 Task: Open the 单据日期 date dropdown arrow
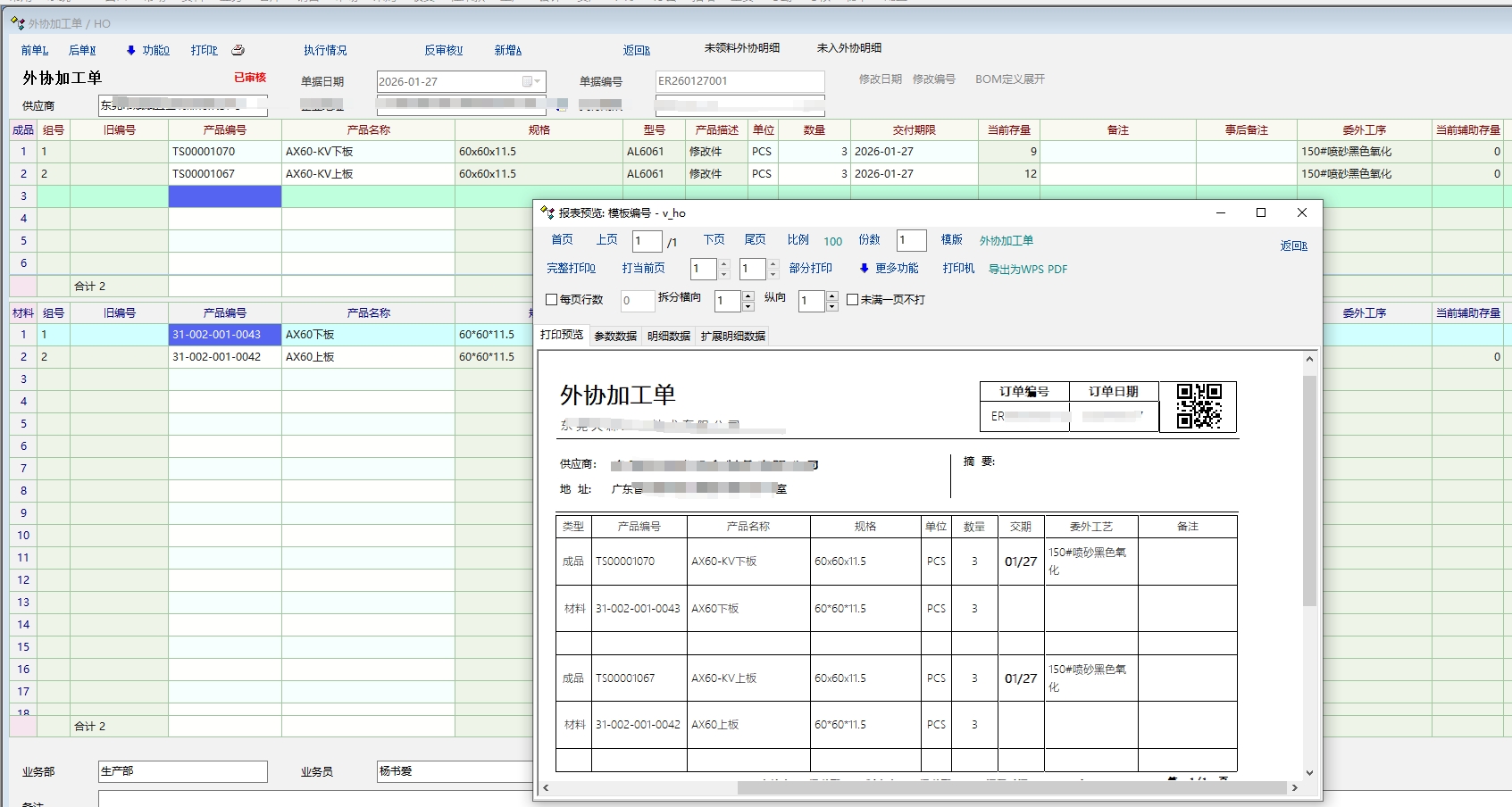[538, 81]
